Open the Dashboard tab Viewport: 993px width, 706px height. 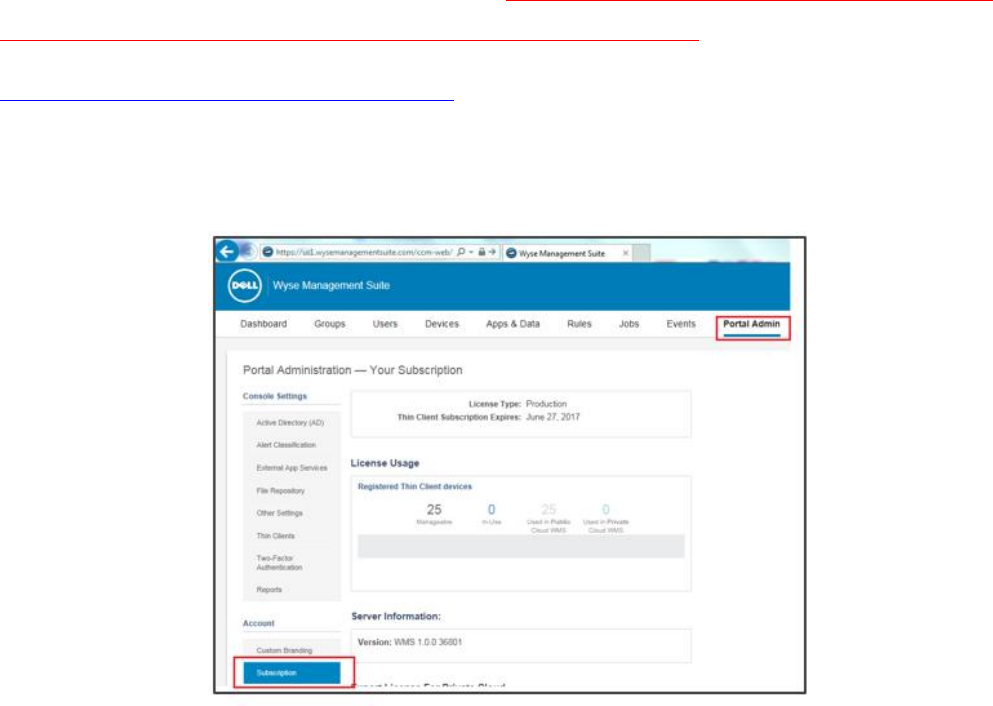[x=263, y=324]
